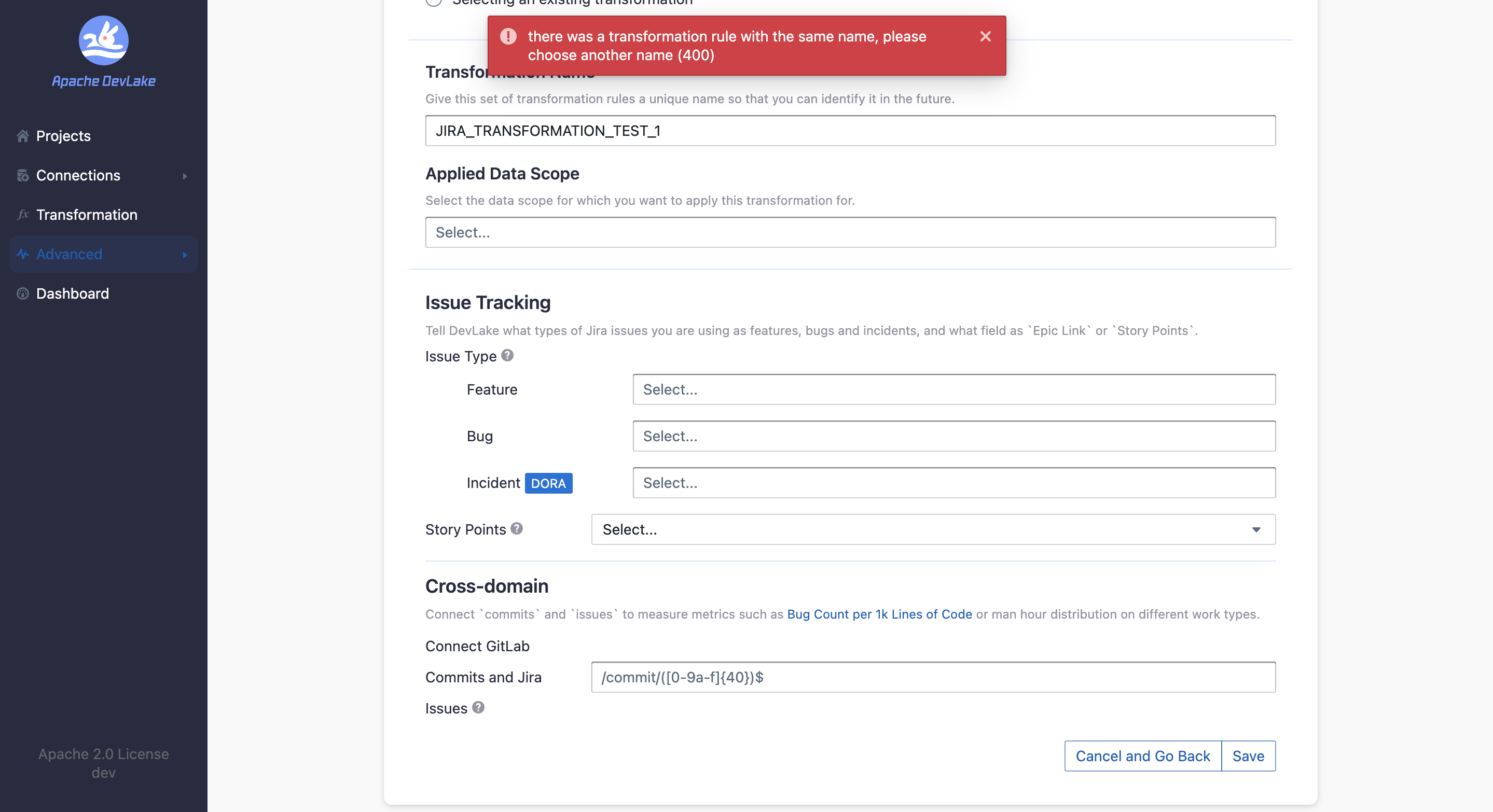The image size is (1493, 812).
Task: Click the Save button
Action: pyautogui.click(x=1248, y=756)
